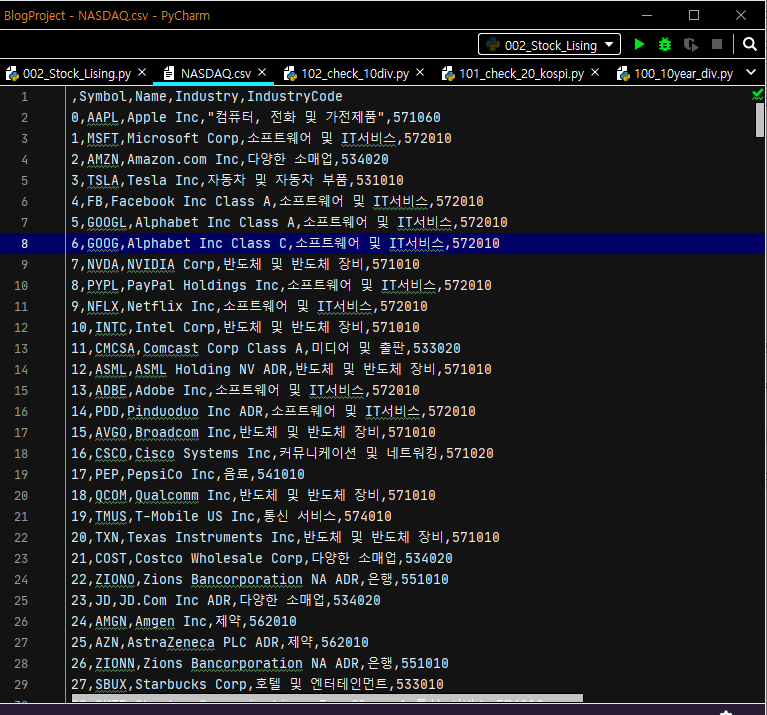Click the ASML Holding NV ADR row
The height and width of the screenshot is (715, 767).
click(x=281, y=370)
